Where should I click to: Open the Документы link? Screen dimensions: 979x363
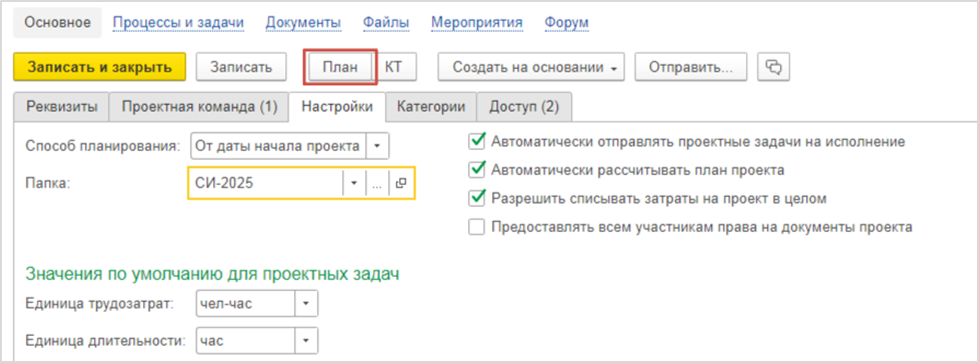[x=303, y=23]
